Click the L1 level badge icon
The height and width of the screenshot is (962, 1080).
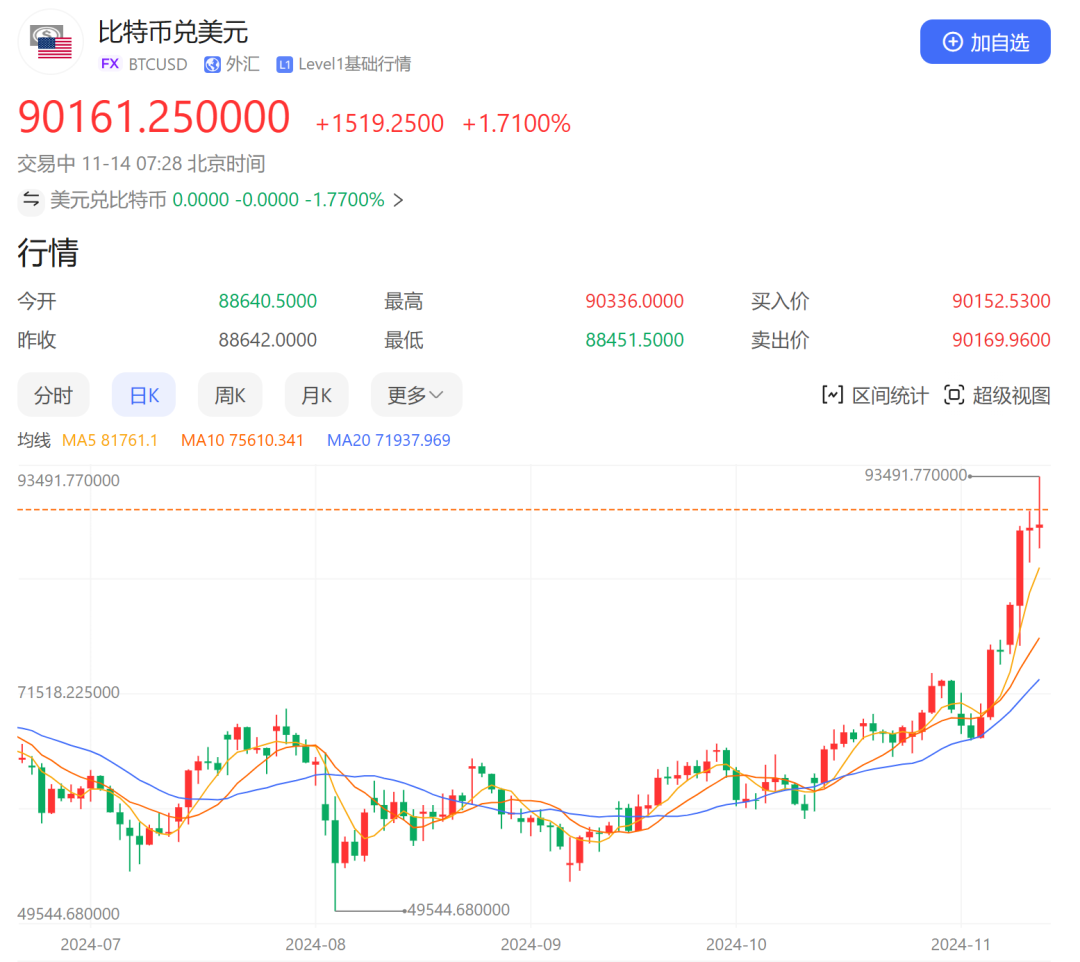pos(285,64)
